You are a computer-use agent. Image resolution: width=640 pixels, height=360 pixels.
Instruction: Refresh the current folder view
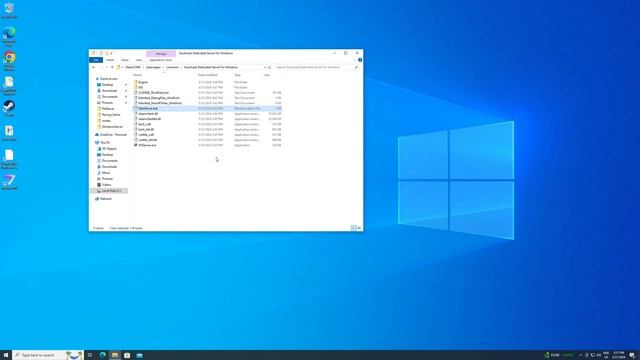pyautogui.click(x=269, y=67)
